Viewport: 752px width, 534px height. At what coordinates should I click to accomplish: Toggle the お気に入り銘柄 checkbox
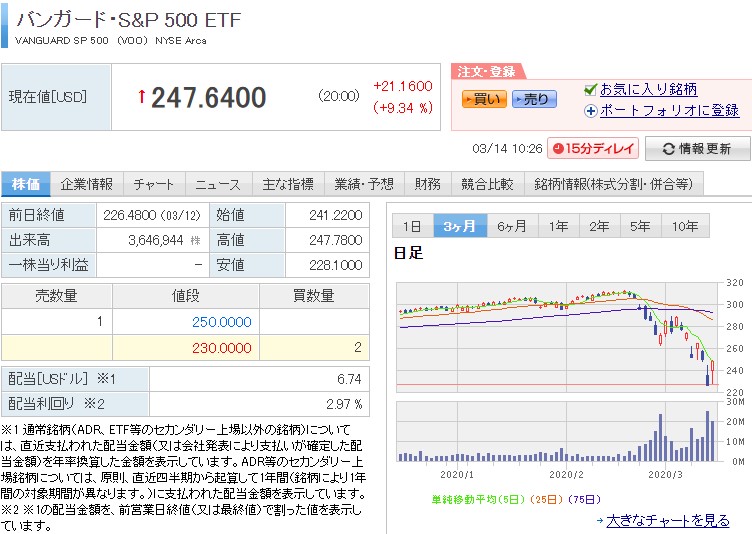point(590,89)
